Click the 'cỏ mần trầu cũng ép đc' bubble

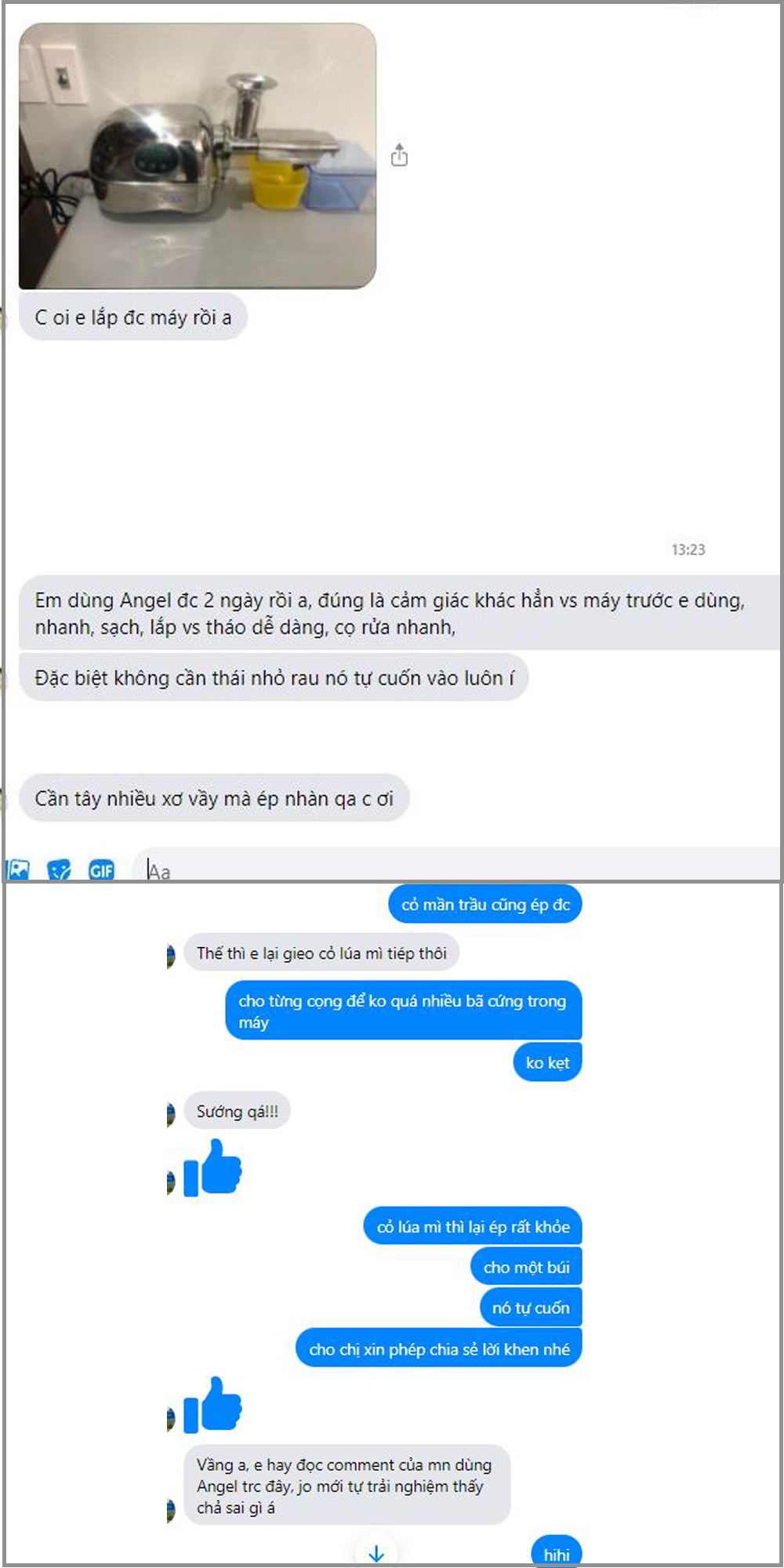coord(485,904)
